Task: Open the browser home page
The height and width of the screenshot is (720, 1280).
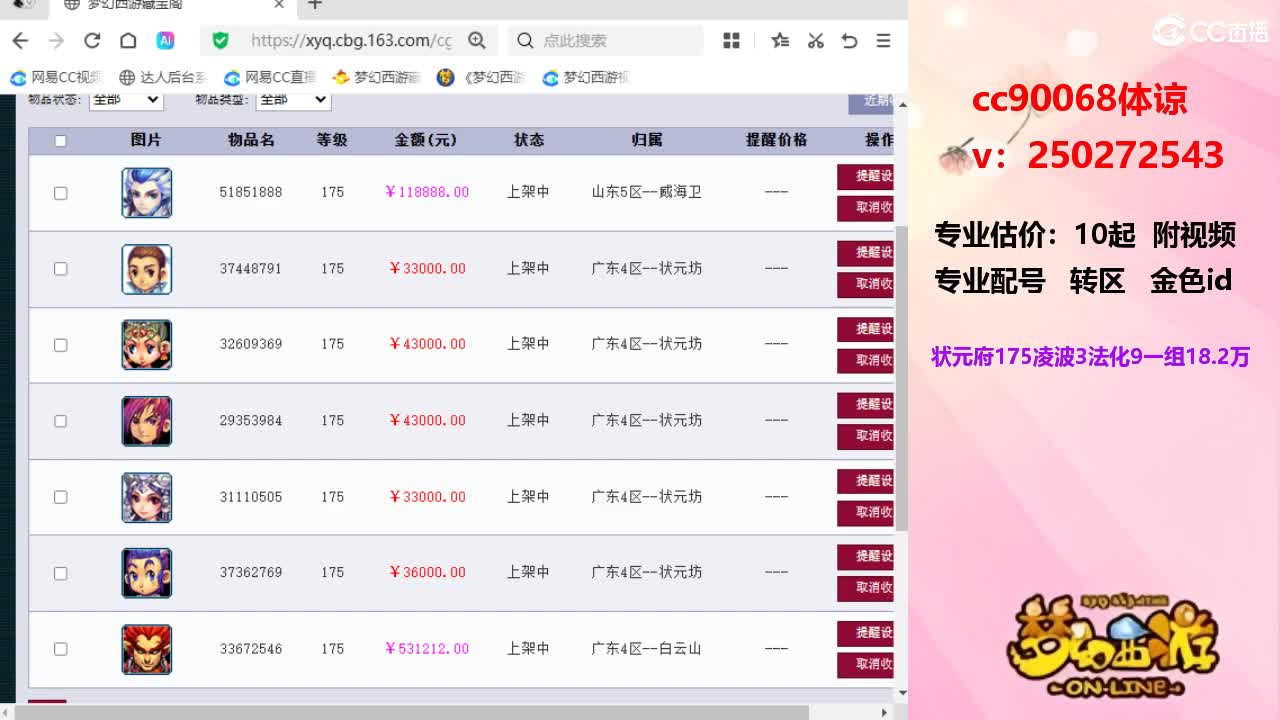Action: coord(128,41)
